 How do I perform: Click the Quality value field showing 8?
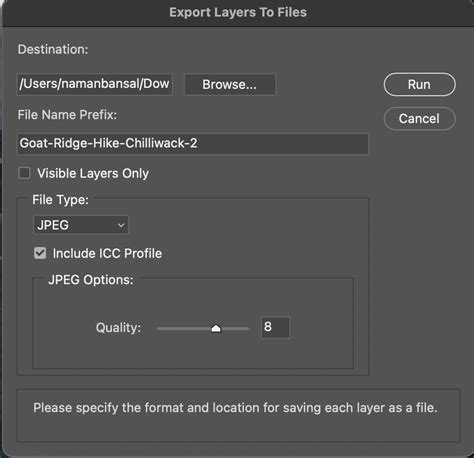pos(275,327)
